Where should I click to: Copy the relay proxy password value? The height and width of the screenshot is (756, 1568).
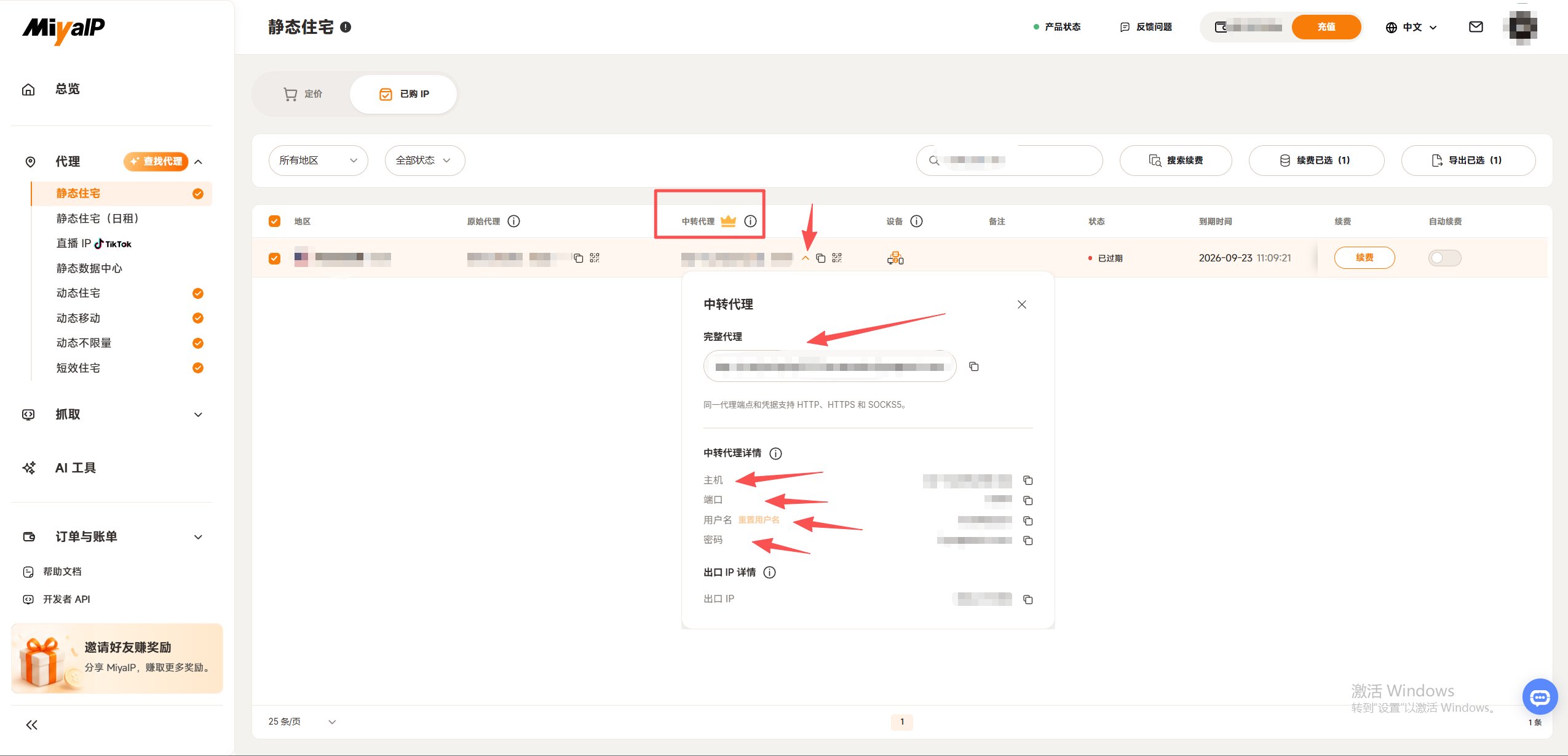pyautogui.click(x=1028, y=541)
